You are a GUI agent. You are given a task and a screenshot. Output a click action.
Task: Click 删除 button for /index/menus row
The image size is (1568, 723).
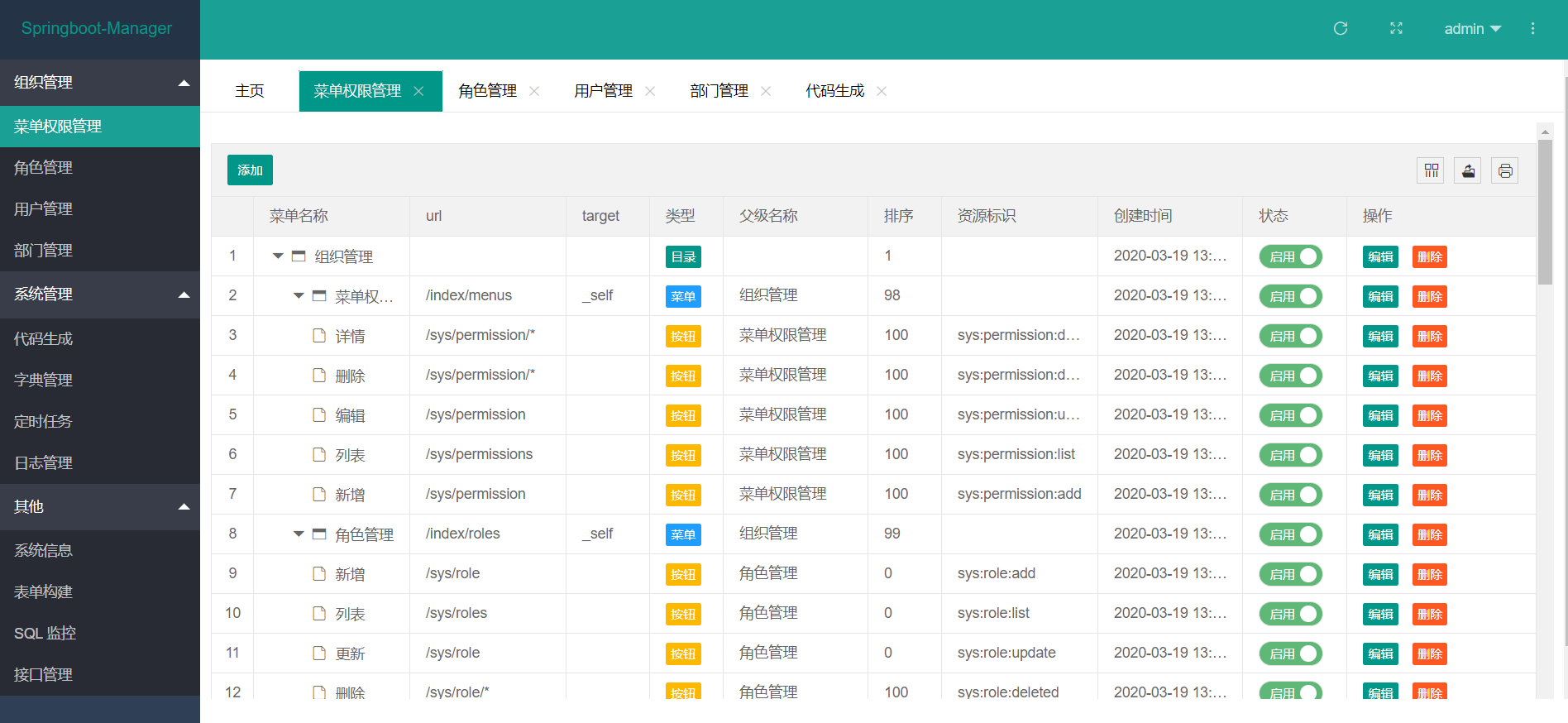[x=1429, y=296]
